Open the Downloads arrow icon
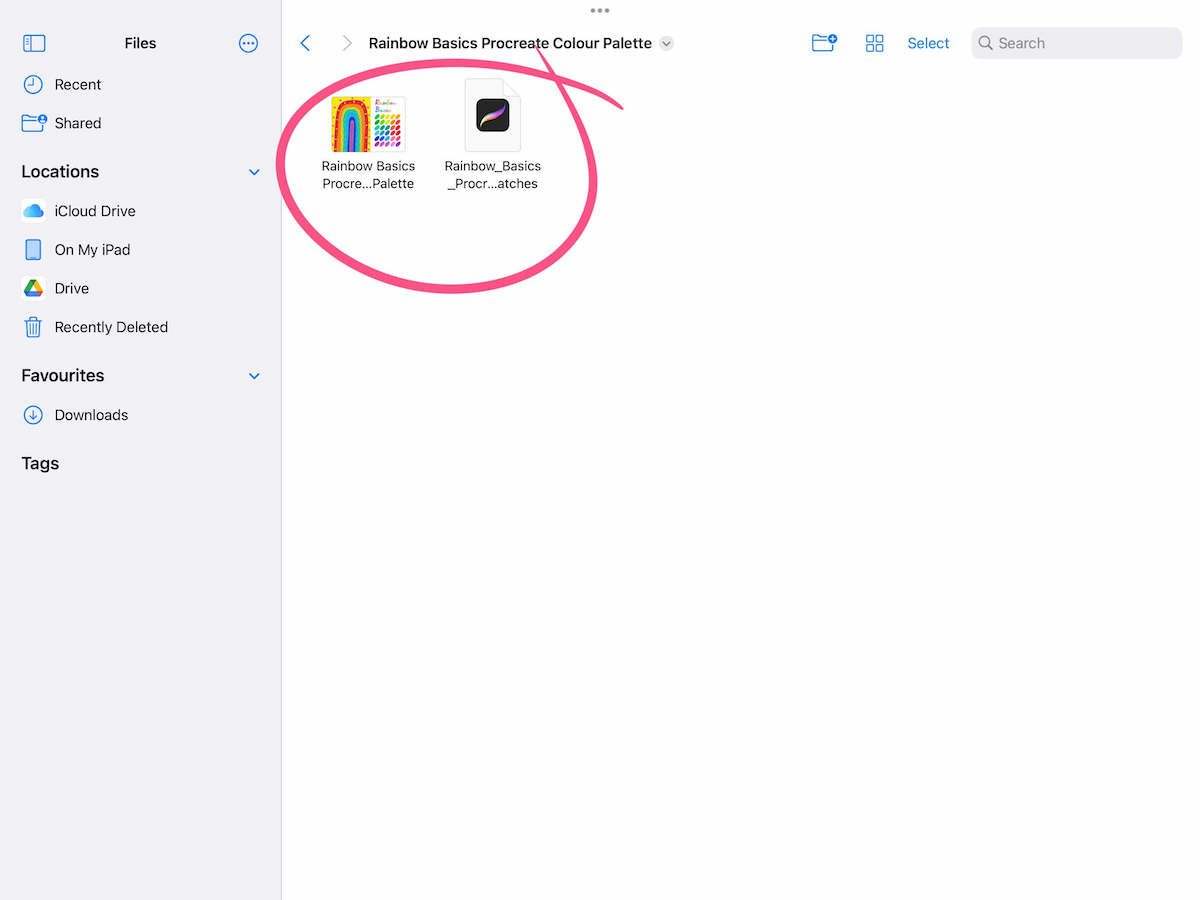 coord(34,415)
